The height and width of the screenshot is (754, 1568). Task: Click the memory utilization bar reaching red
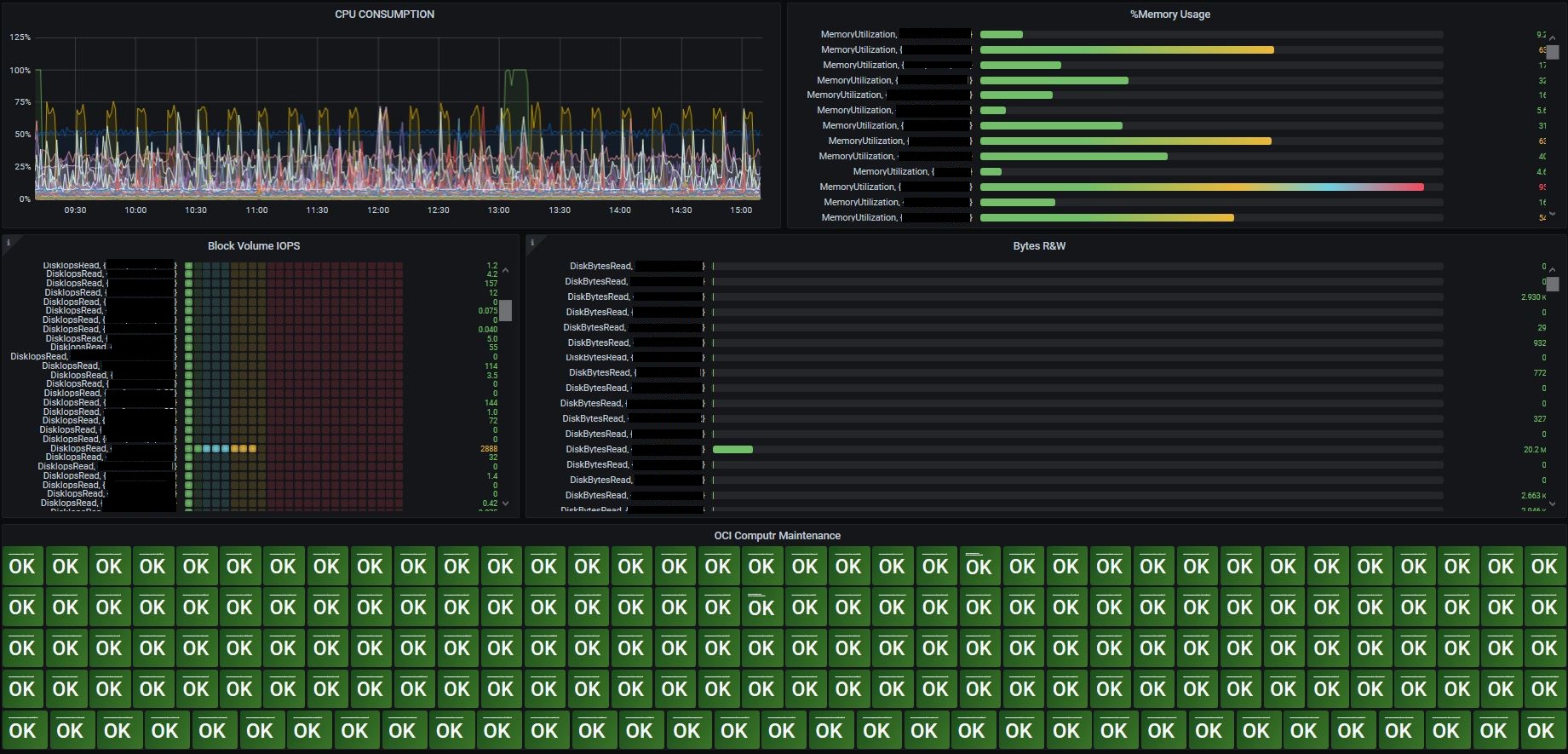[x=1202, y=187]
